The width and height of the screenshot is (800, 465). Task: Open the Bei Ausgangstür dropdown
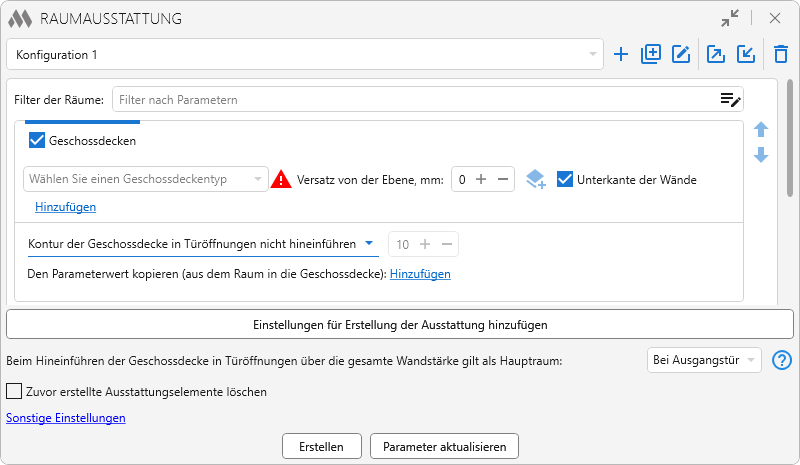click(x=705, y=360)
